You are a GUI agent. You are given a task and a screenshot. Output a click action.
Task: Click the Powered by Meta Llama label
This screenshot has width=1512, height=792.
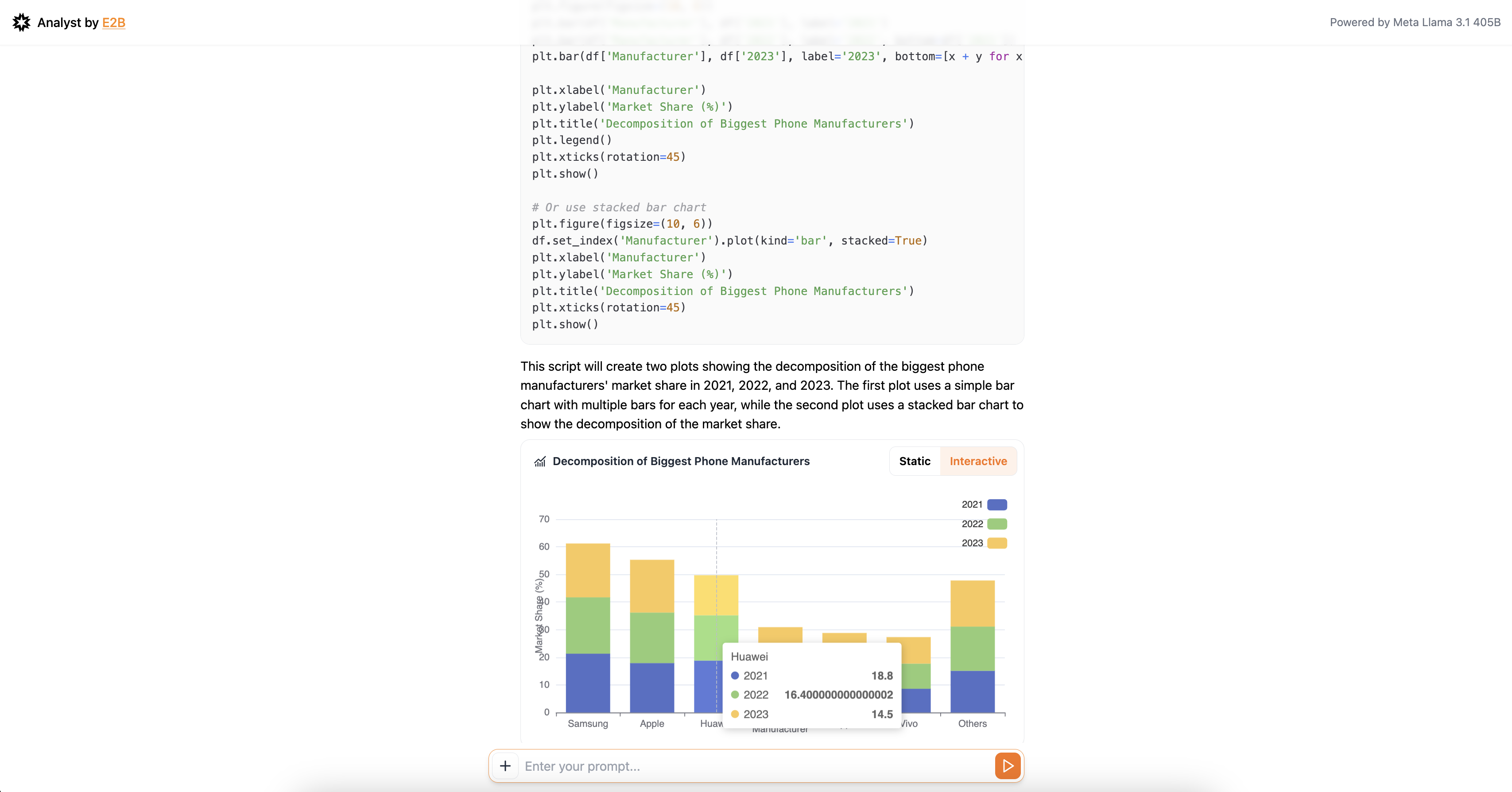tap(1415, 23)
